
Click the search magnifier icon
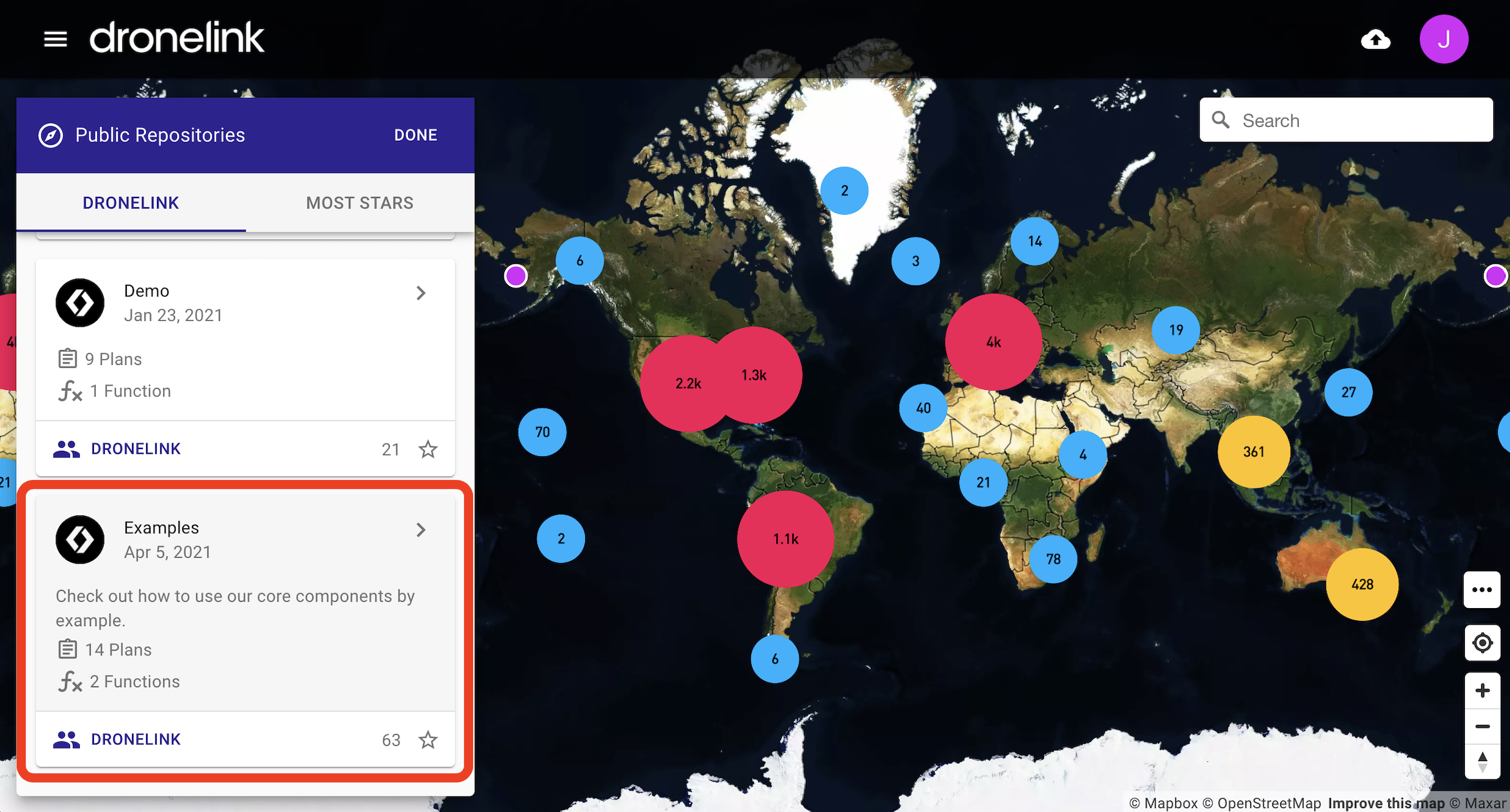[1220, 120]
